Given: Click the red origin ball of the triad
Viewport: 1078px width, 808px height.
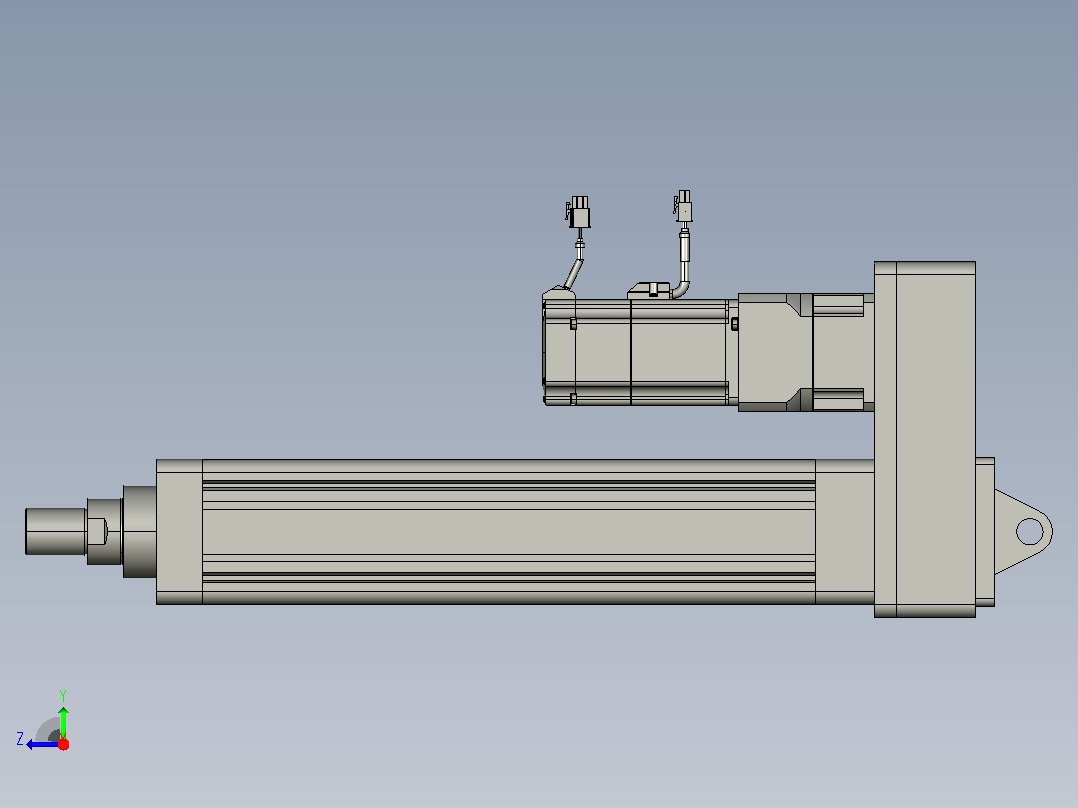Looking at the screenshot, I should pyautogui.click(x=63, y=744).
